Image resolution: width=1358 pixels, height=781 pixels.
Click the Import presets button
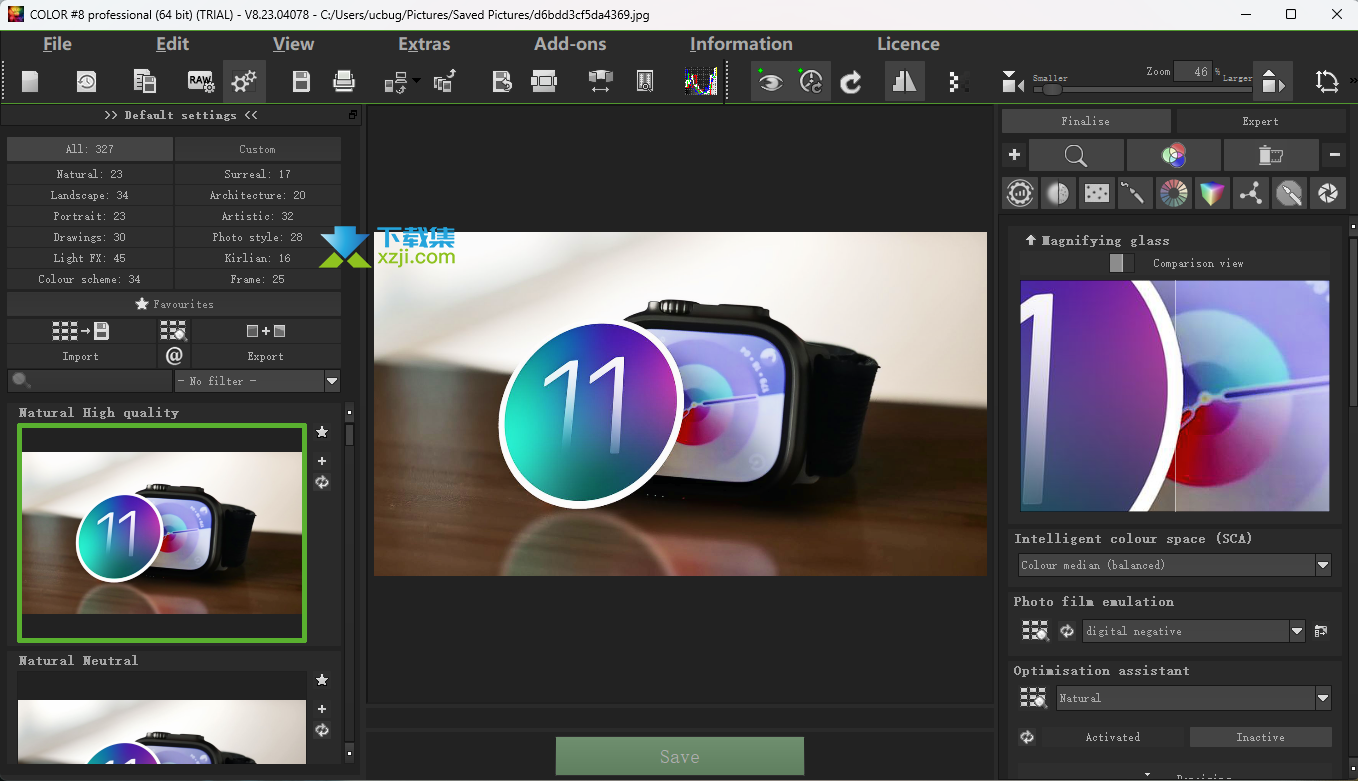click(x=81, y=343)
